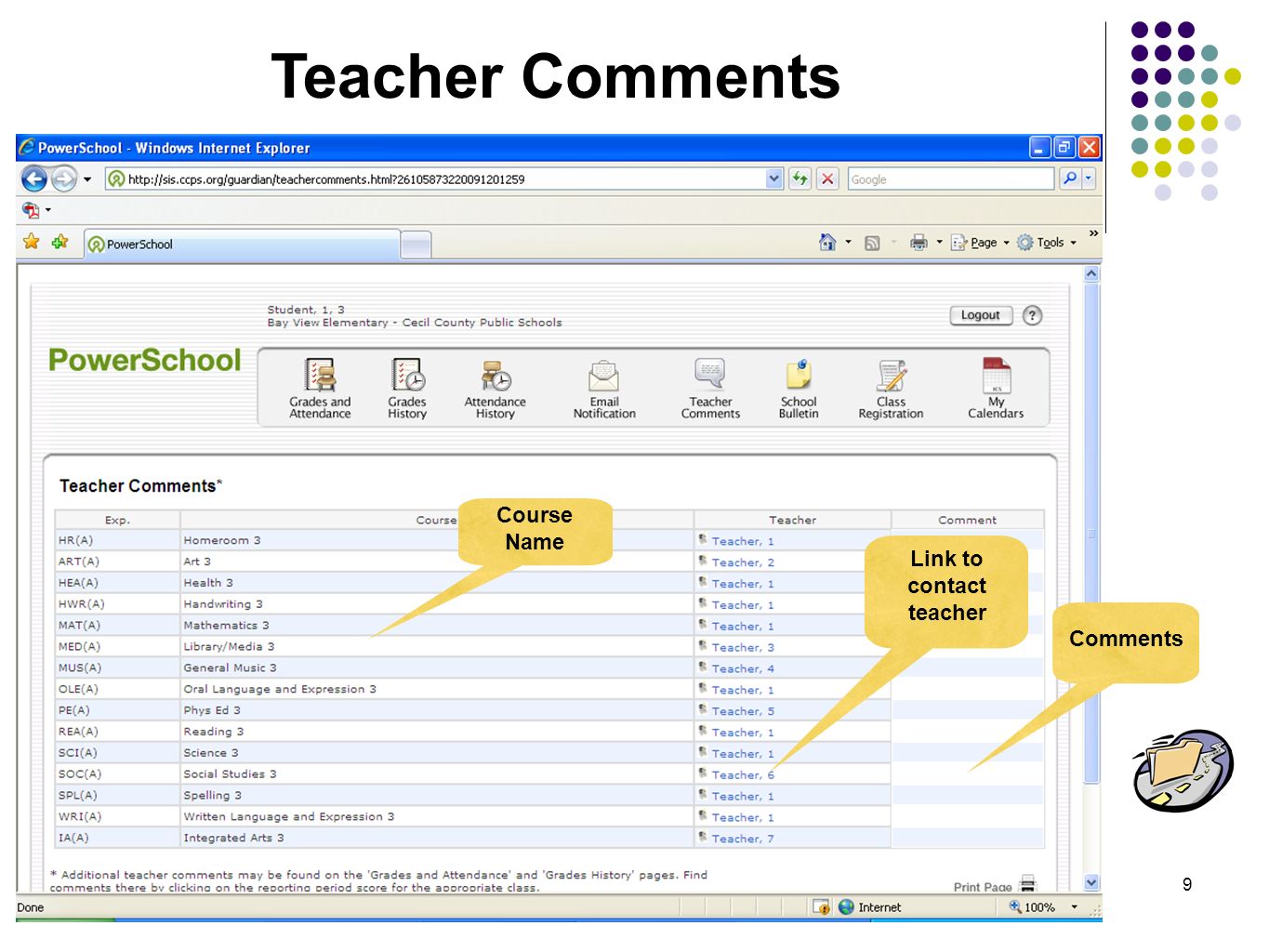The image size is (1269, 952).
Task: Open My Calendars
Action: click(x=996, y=389)
